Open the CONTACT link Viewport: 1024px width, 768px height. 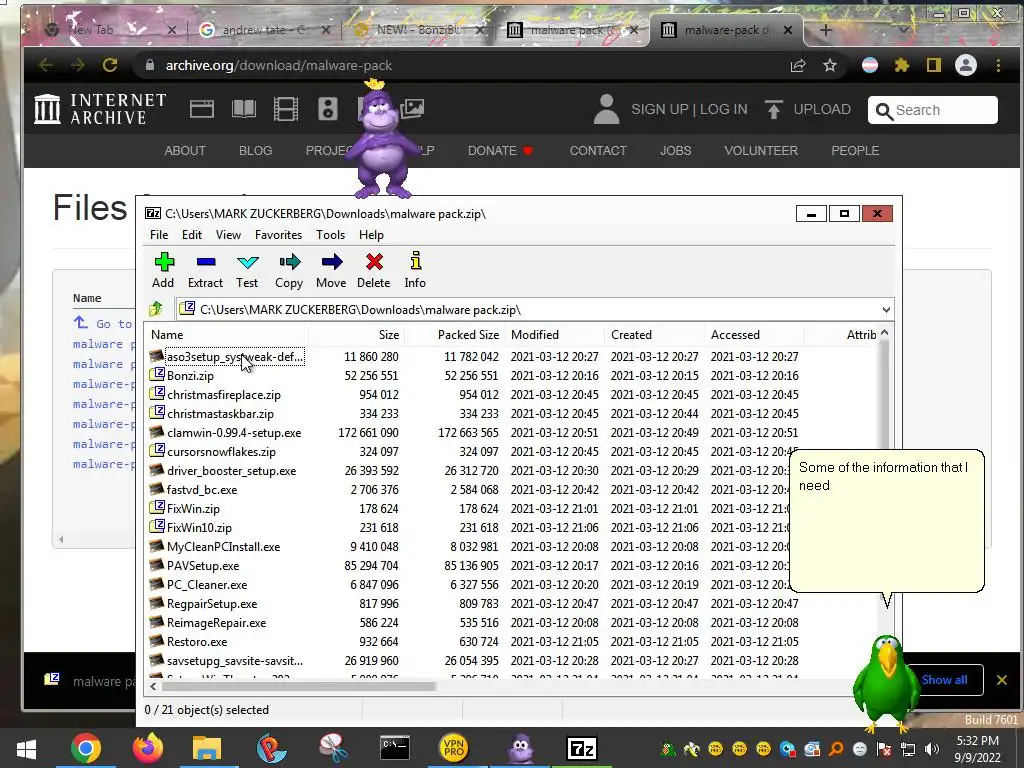pos(598,151)
